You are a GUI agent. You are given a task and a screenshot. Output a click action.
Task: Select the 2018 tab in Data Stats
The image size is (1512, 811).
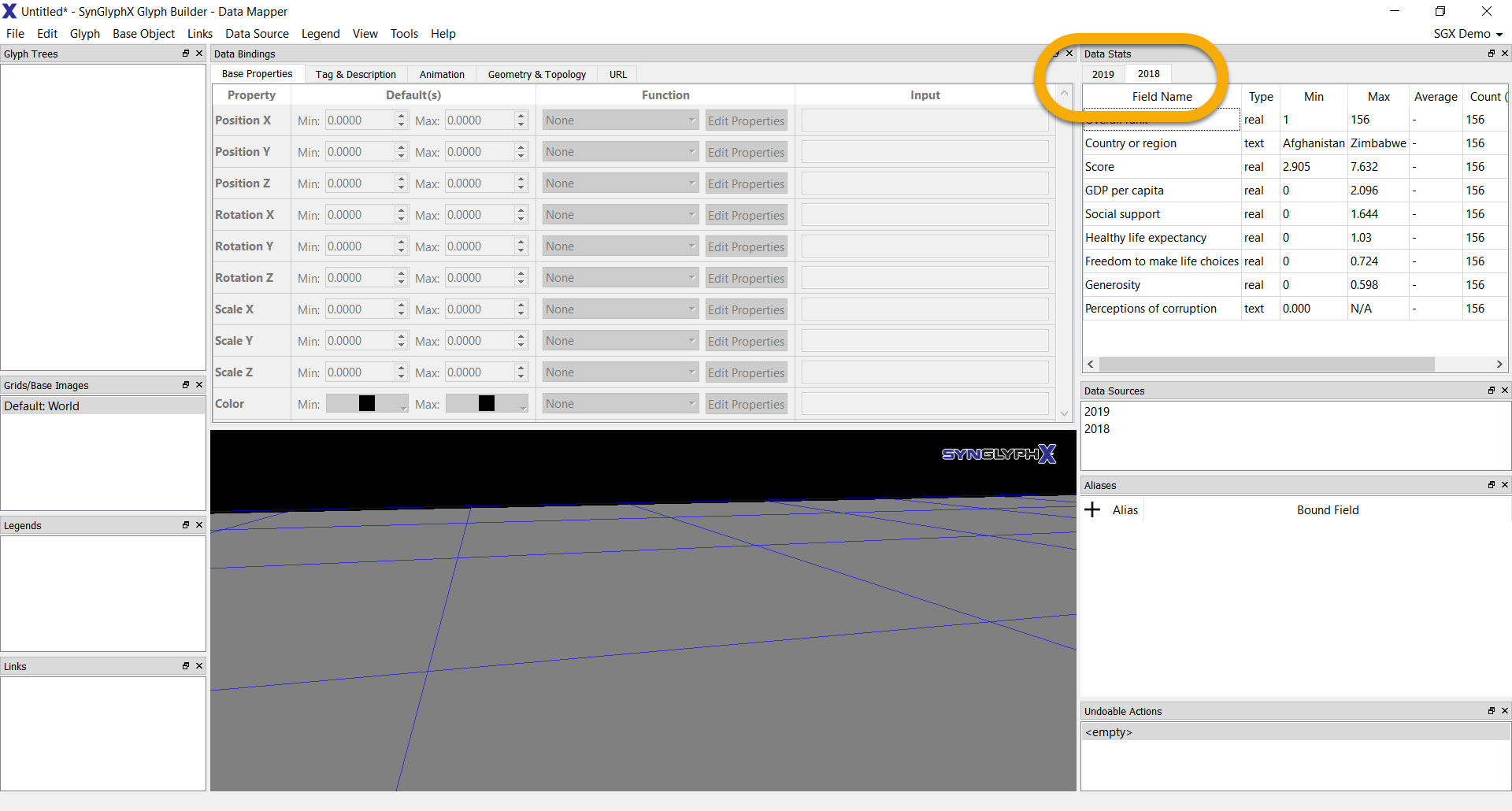[1149, 73]
